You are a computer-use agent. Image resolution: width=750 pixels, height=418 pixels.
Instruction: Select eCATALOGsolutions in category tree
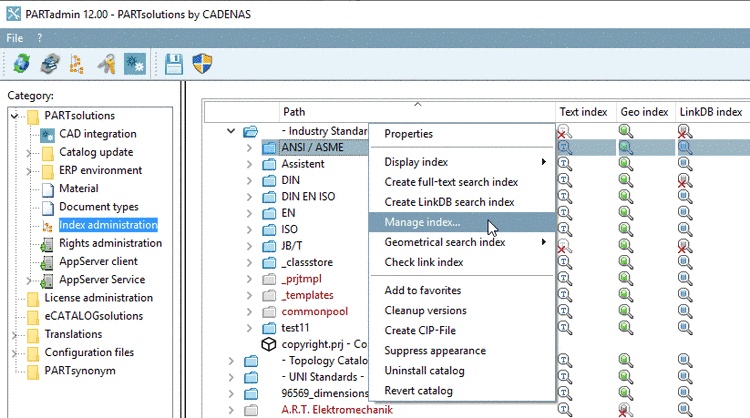point(94,316)
